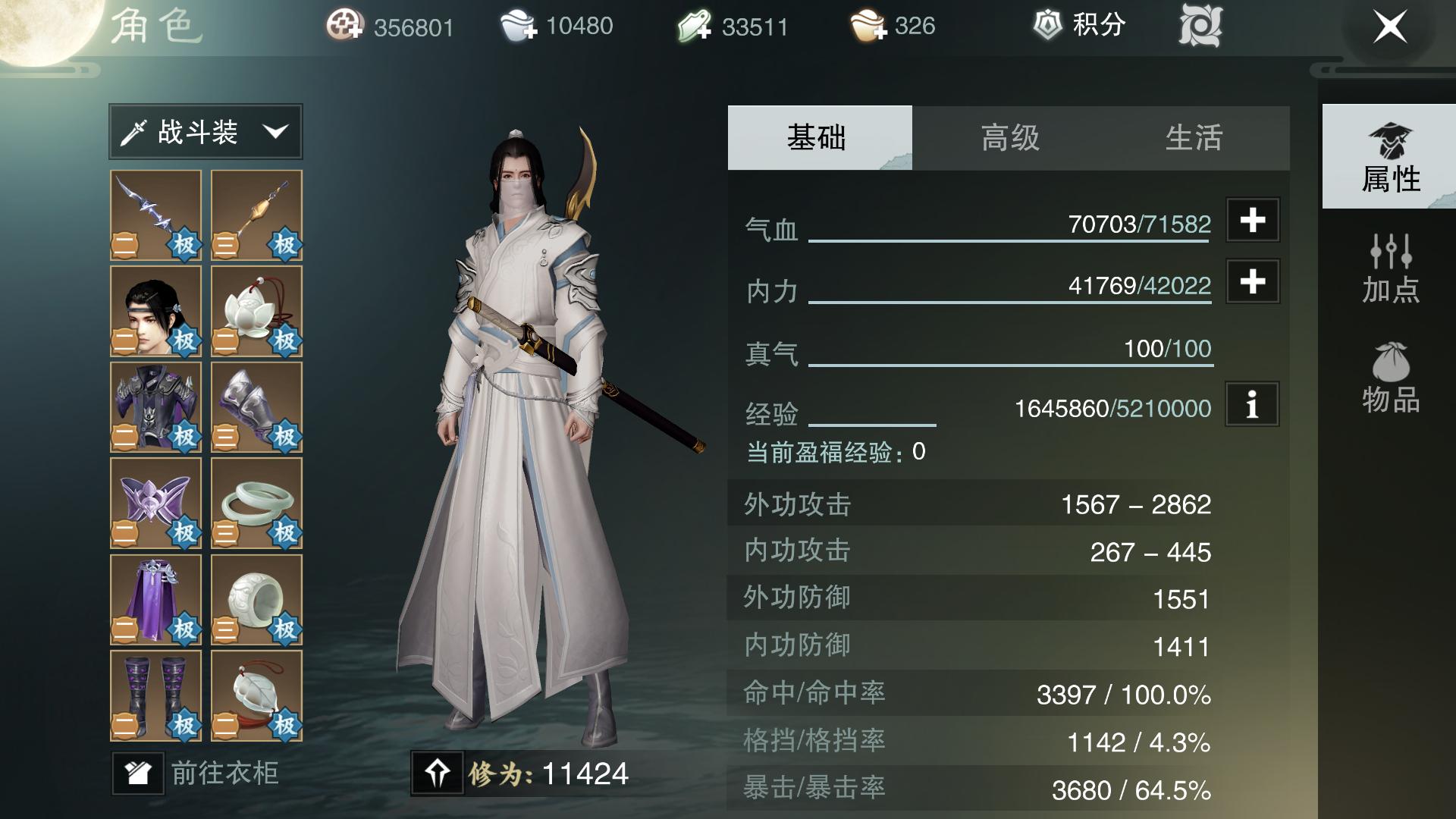Click the knot emblem icon beside 积分
Viewport: 1456px width, 819px height.
1200,26
